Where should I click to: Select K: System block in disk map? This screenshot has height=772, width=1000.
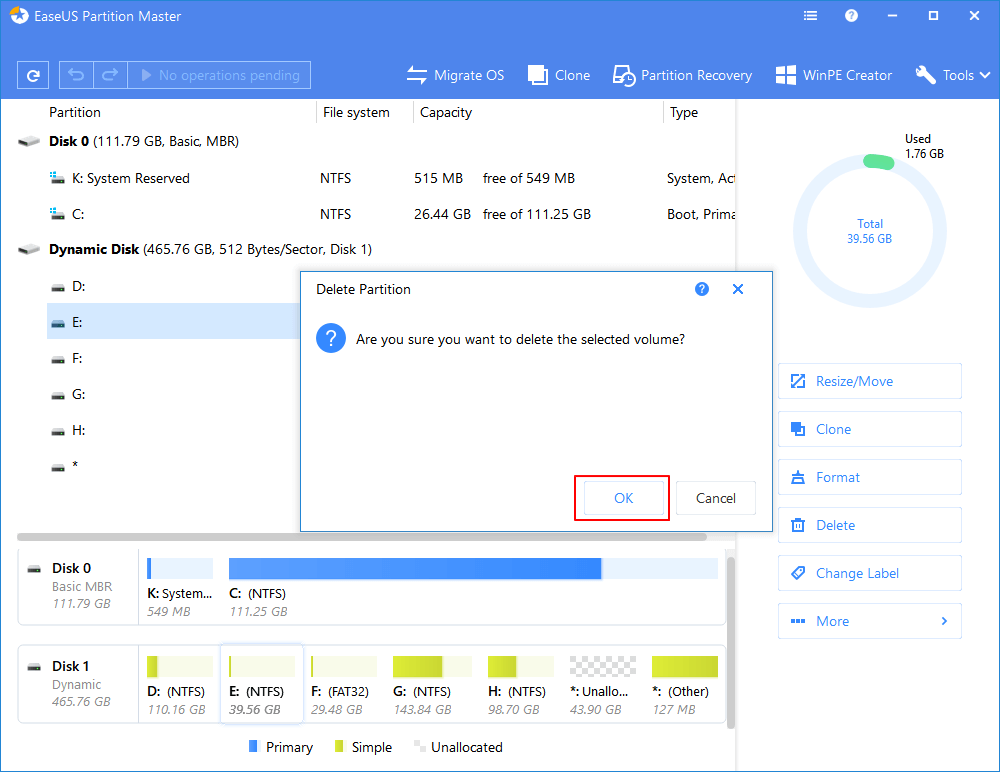(180, 587)
